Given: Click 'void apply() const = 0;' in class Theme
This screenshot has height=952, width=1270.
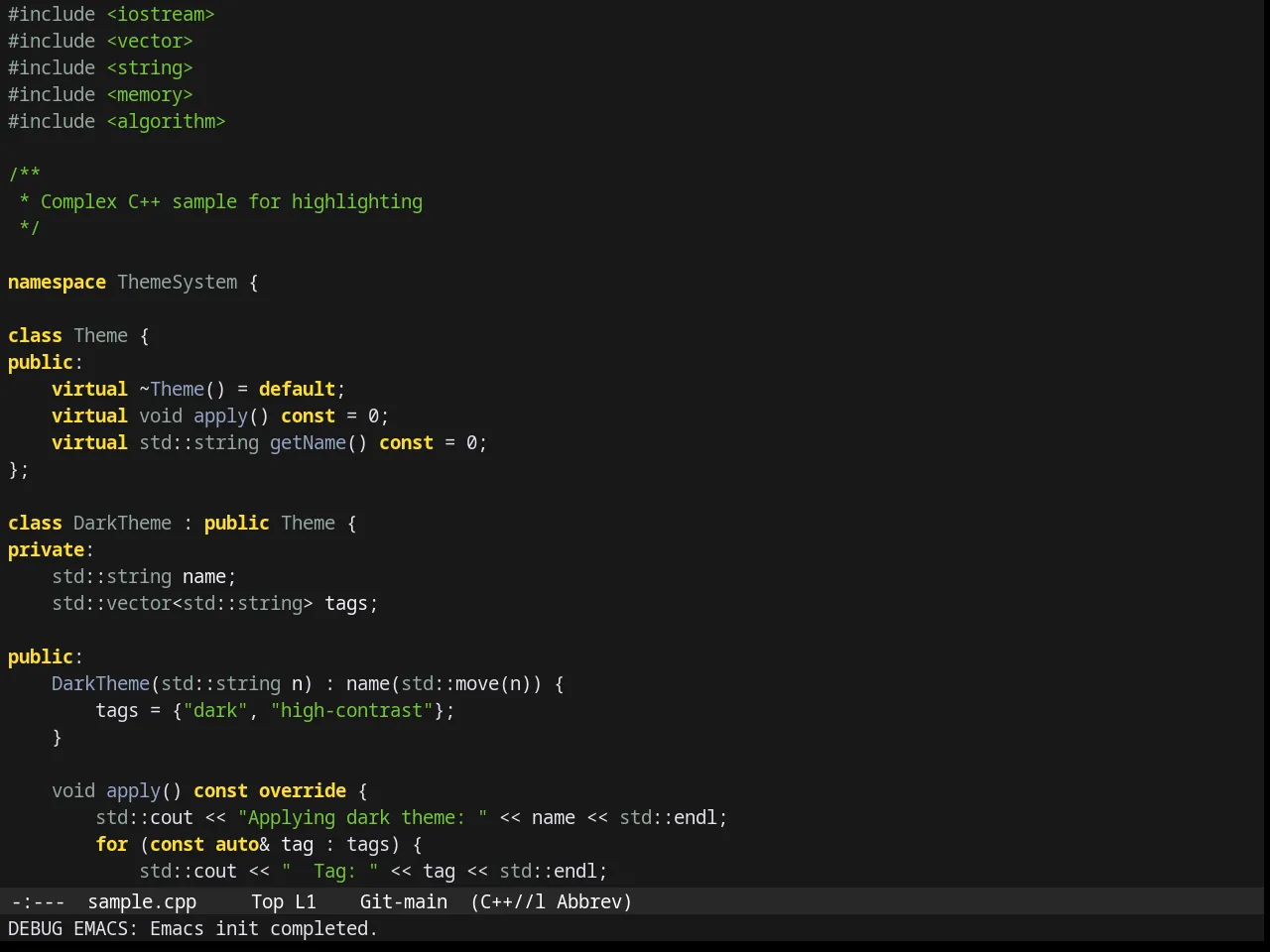Looking at the screenshot, I should point(264,416).
